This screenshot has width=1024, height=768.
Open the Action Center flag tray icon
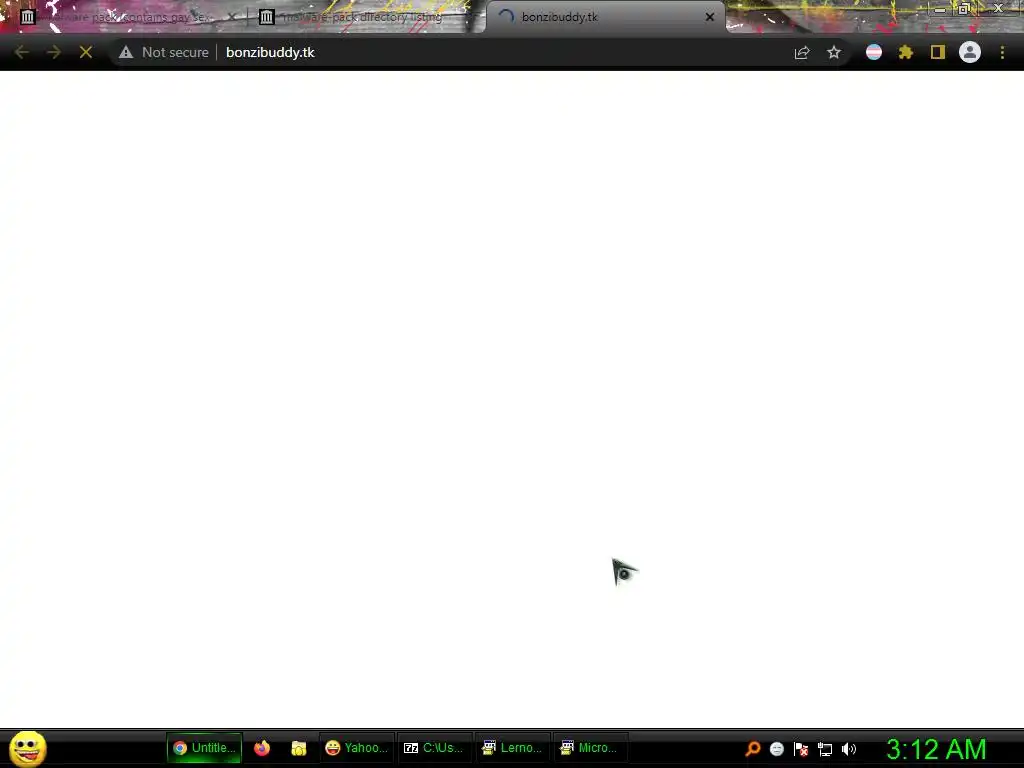point(801,749)
